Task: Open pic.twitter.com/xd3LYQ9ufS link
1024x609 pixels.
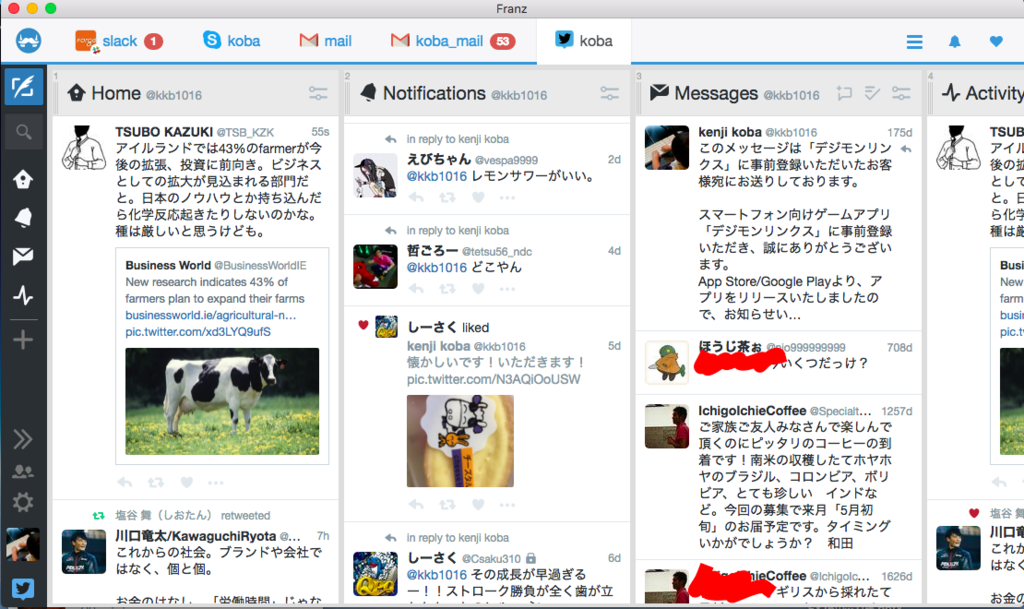Action: (x=198, y=332)
